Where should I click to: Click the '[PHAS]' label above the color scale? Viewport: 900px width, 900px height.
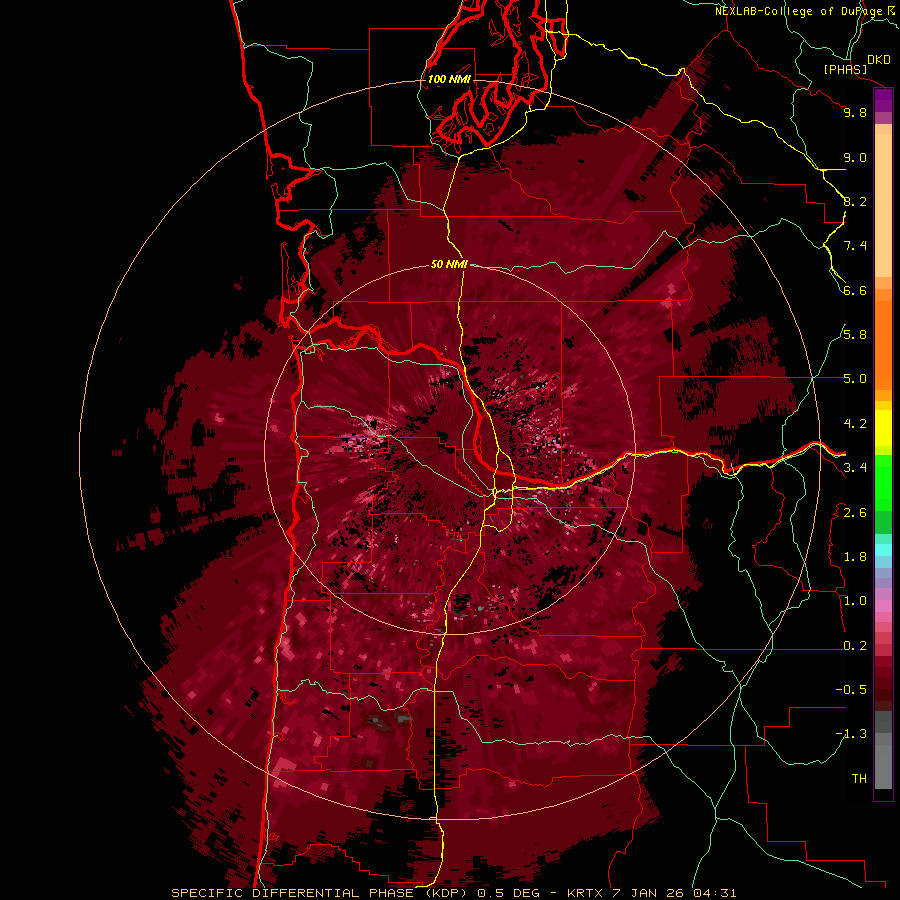[845, 69]
